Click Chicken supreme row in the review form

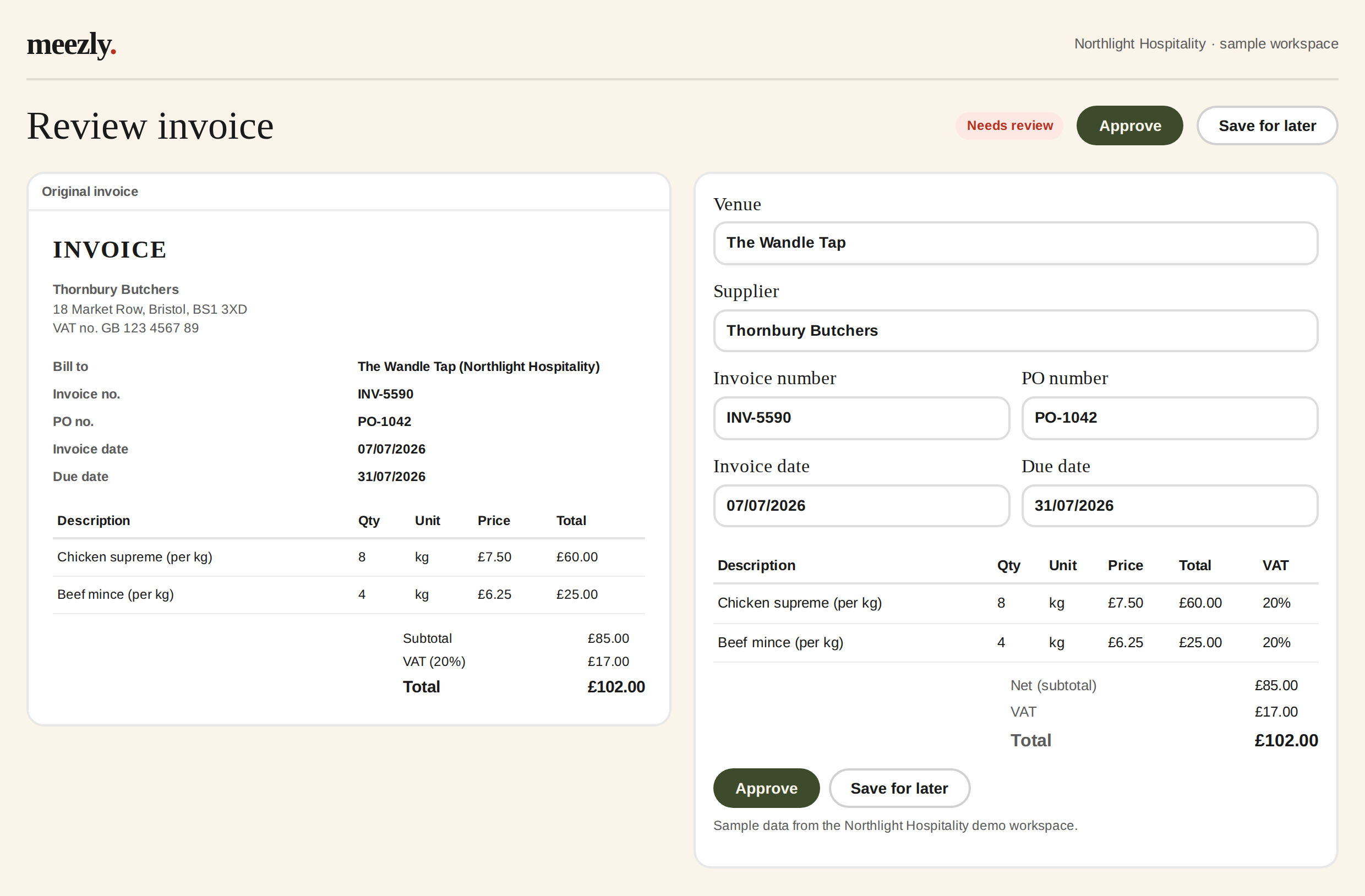click(1015, 603)
